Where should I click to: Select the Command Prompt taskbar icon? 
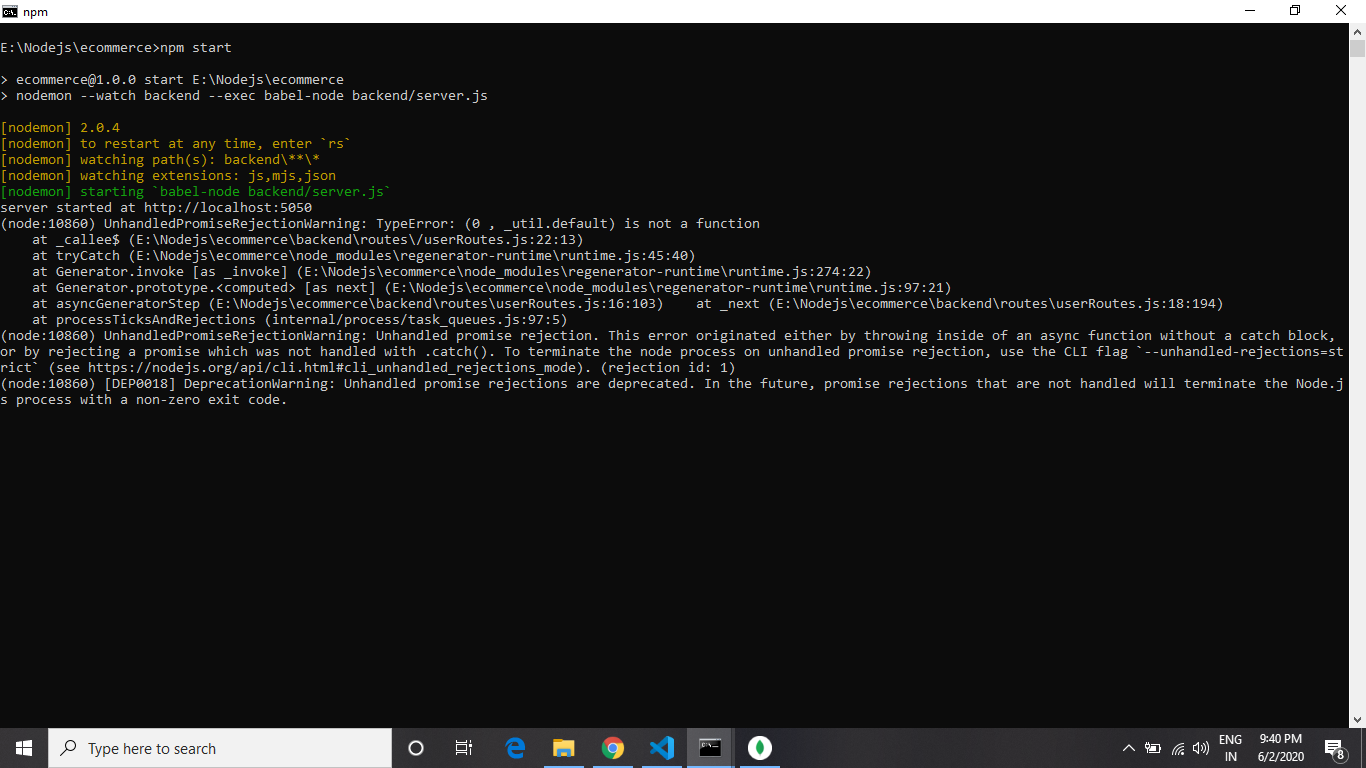click(710, 748)
